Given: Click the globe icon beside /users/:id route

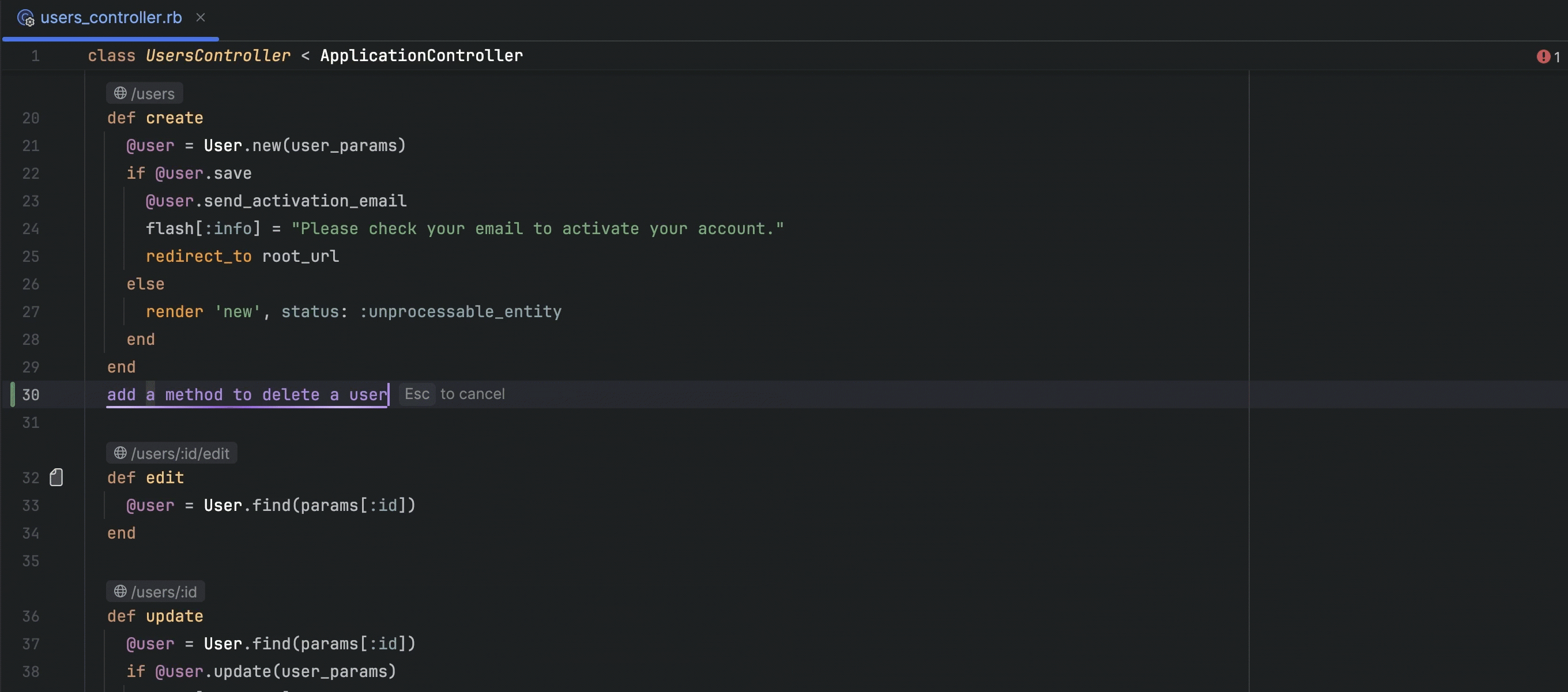Looking at the screenshot, I should coord(120,592).
